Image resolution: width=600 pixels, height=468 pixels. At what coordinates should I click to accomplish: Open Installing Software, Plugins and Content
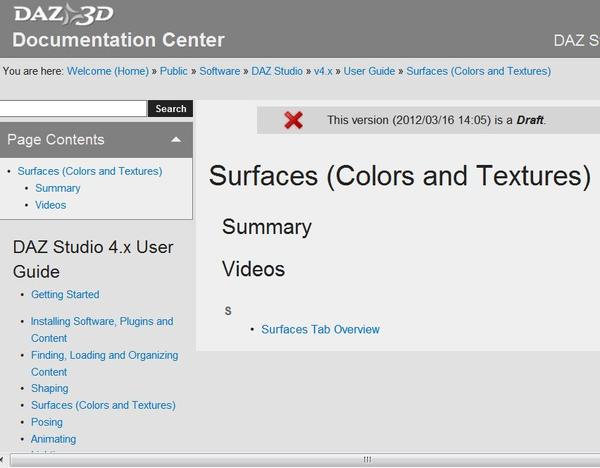[101, 322]
